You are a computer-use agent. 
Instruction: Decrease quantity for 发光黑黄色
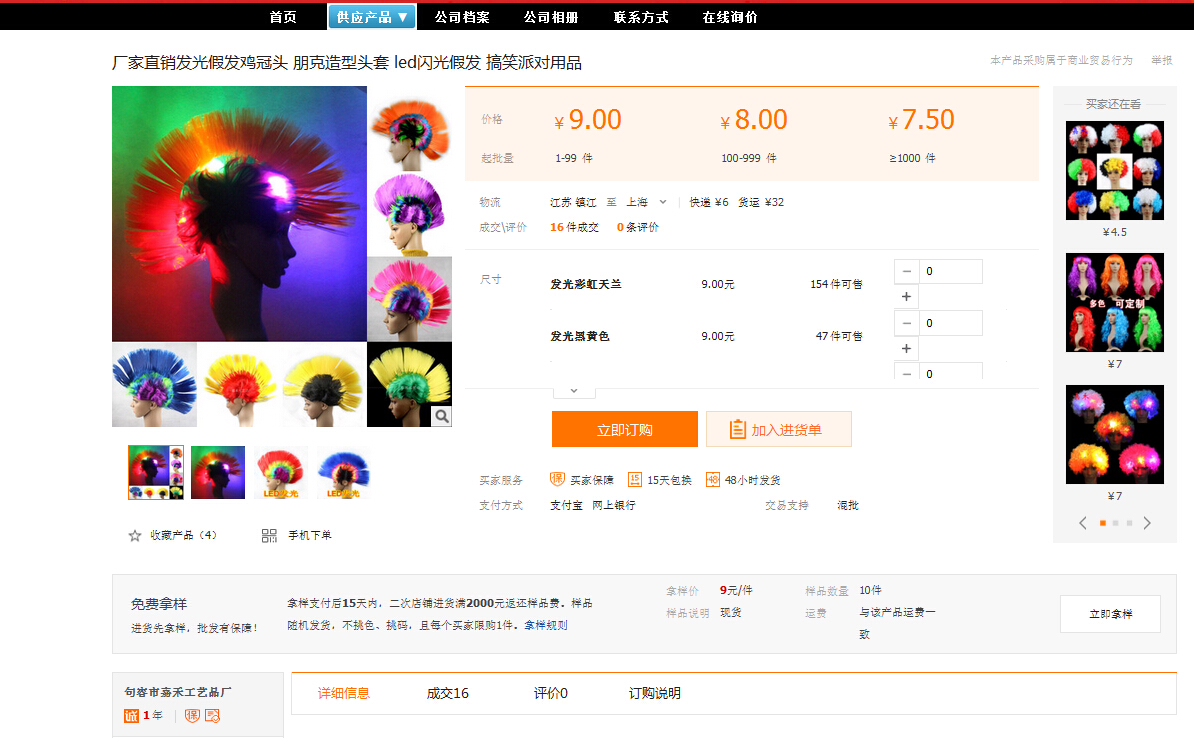tap(906, 323)
